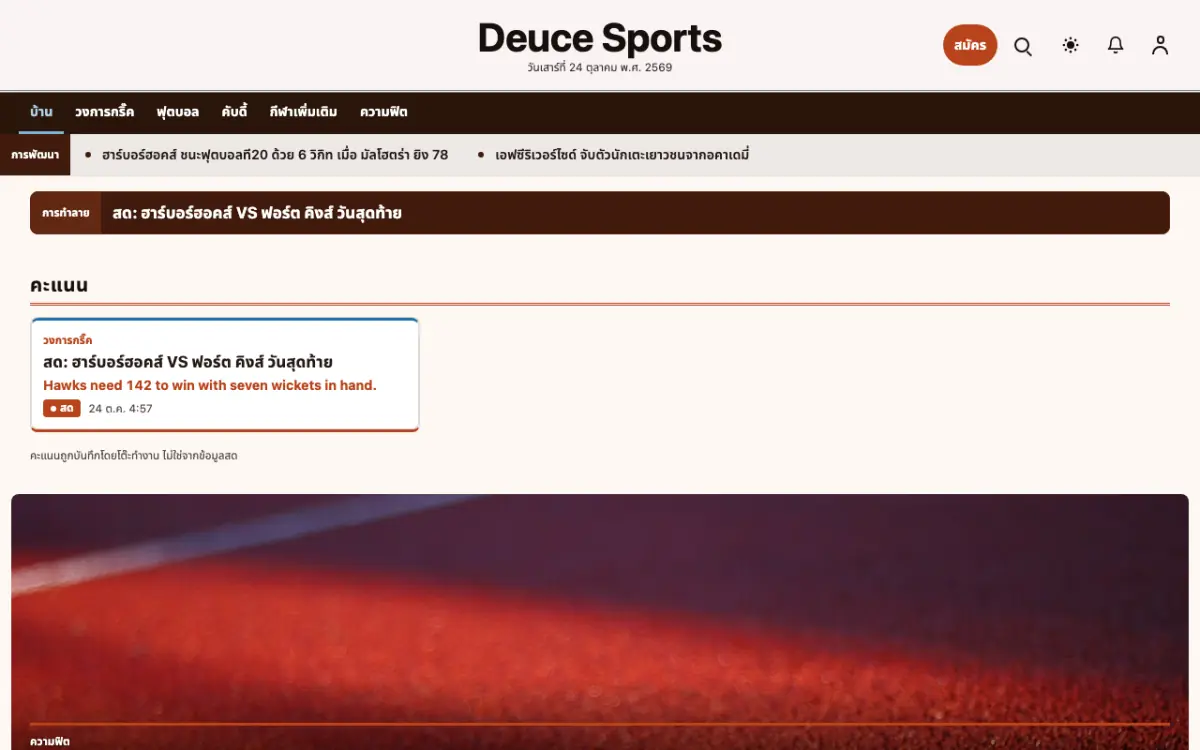Click the date วันเสาร์ที่ 24 ตุลาคม พ.ศ. 2569
Screen dimensions: 1200x750
pos(600,68)
